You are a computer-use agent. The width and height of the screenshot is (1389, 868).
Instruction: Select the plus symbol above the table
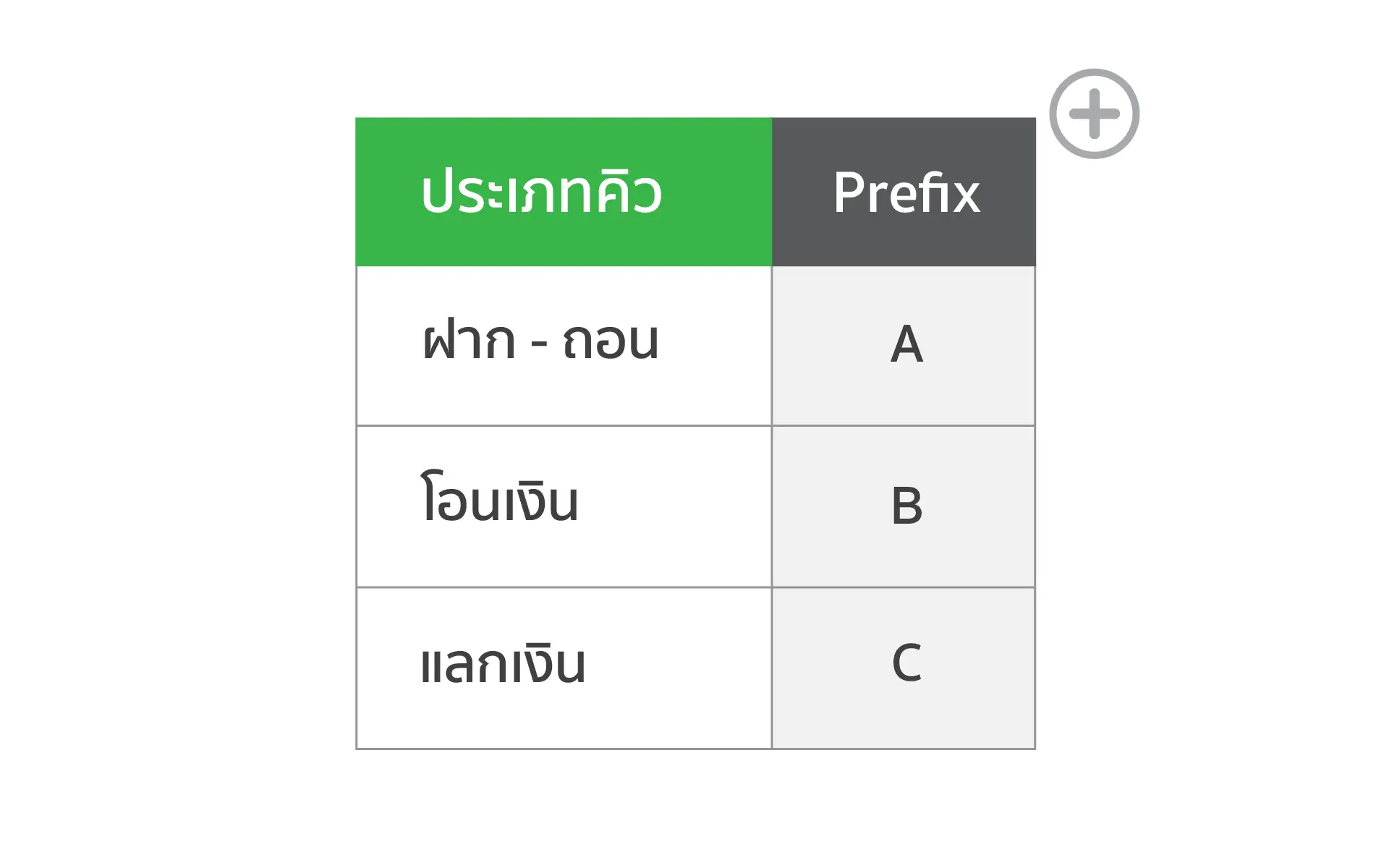pos(1097,114)
